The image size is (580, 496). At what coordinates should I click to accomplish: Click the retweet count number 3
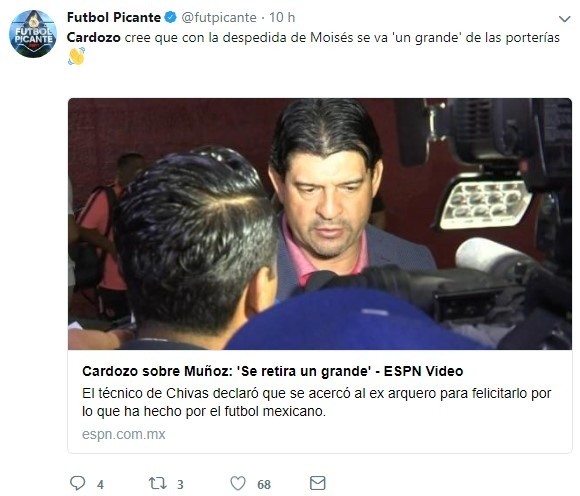coord(180,484)
